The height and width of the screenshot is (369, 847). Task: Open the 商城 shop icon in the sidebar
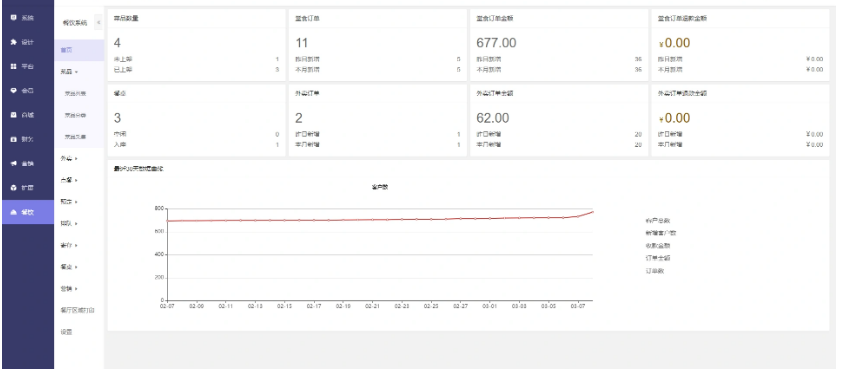[14, 115]
